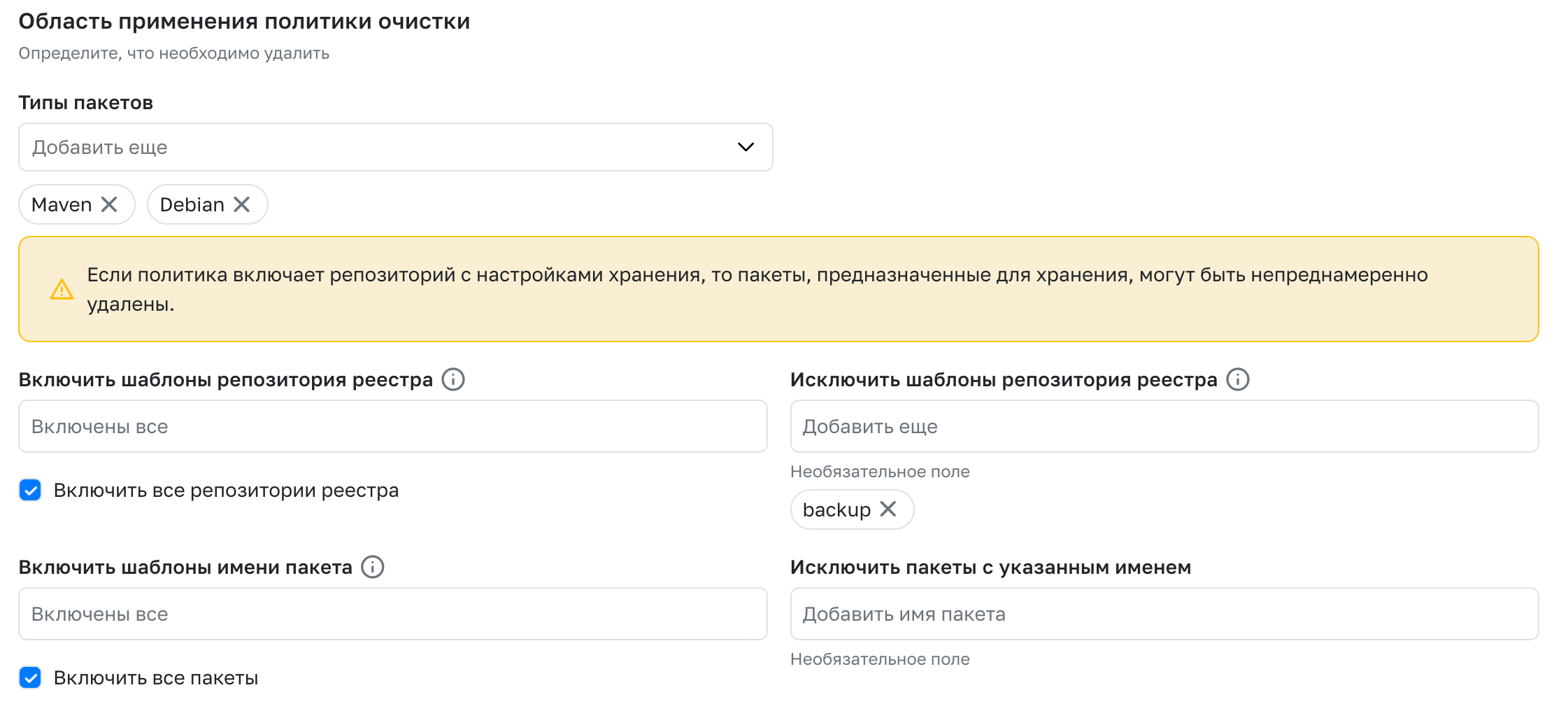Focus include registry repository patterns field
This screenshot has height=704, width=1568.
392,426
